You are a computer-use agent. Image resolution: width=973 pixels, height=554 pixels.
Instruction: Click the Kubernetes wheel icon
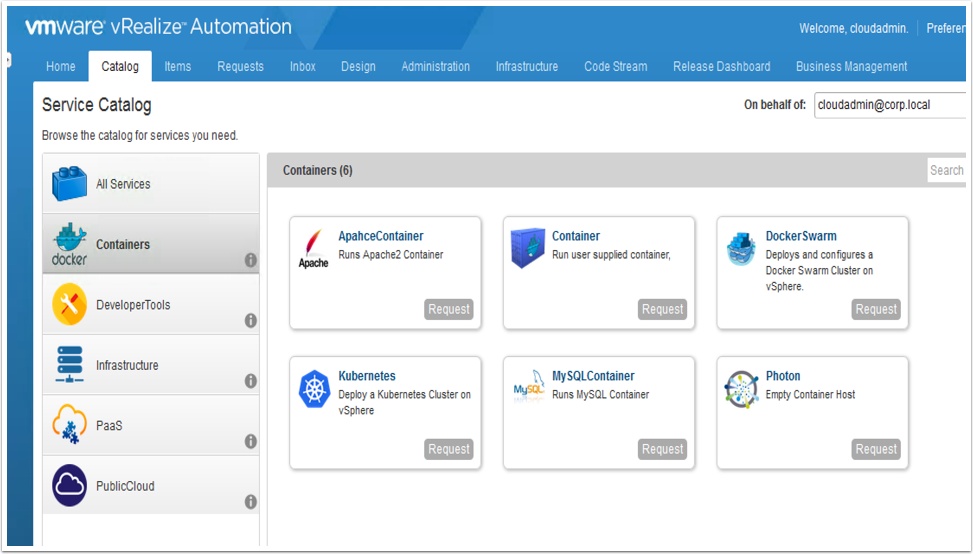tap(314, 389)
